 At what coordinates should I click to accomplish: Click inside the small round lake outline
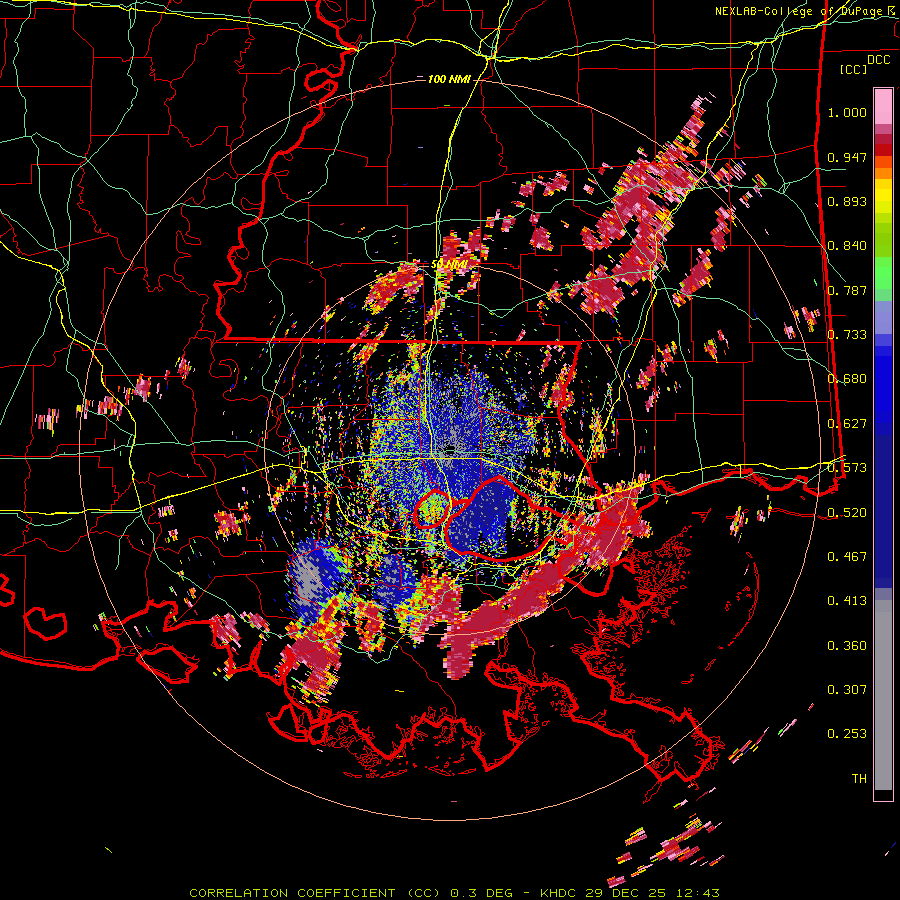[432, 509]
